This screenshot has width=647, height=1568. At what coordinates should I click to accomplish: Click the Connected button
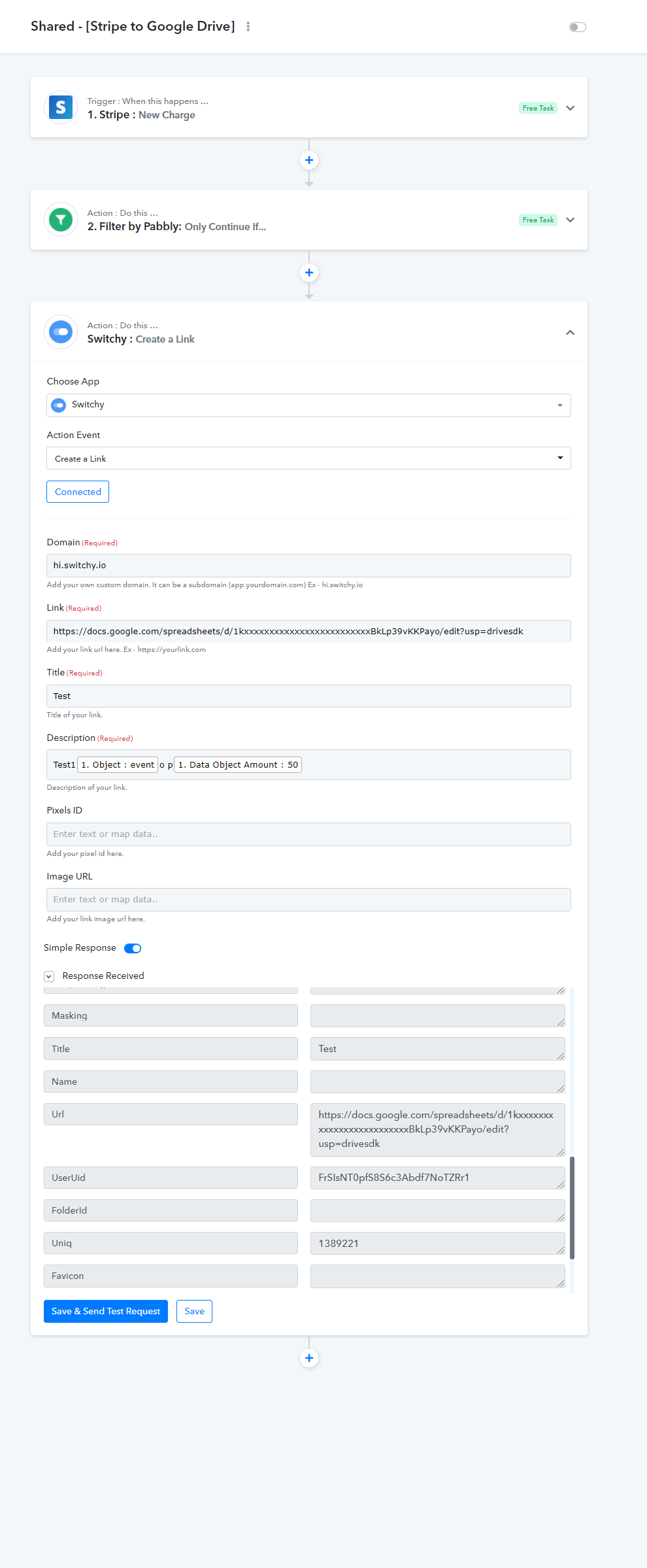click(x=78, y=492)
